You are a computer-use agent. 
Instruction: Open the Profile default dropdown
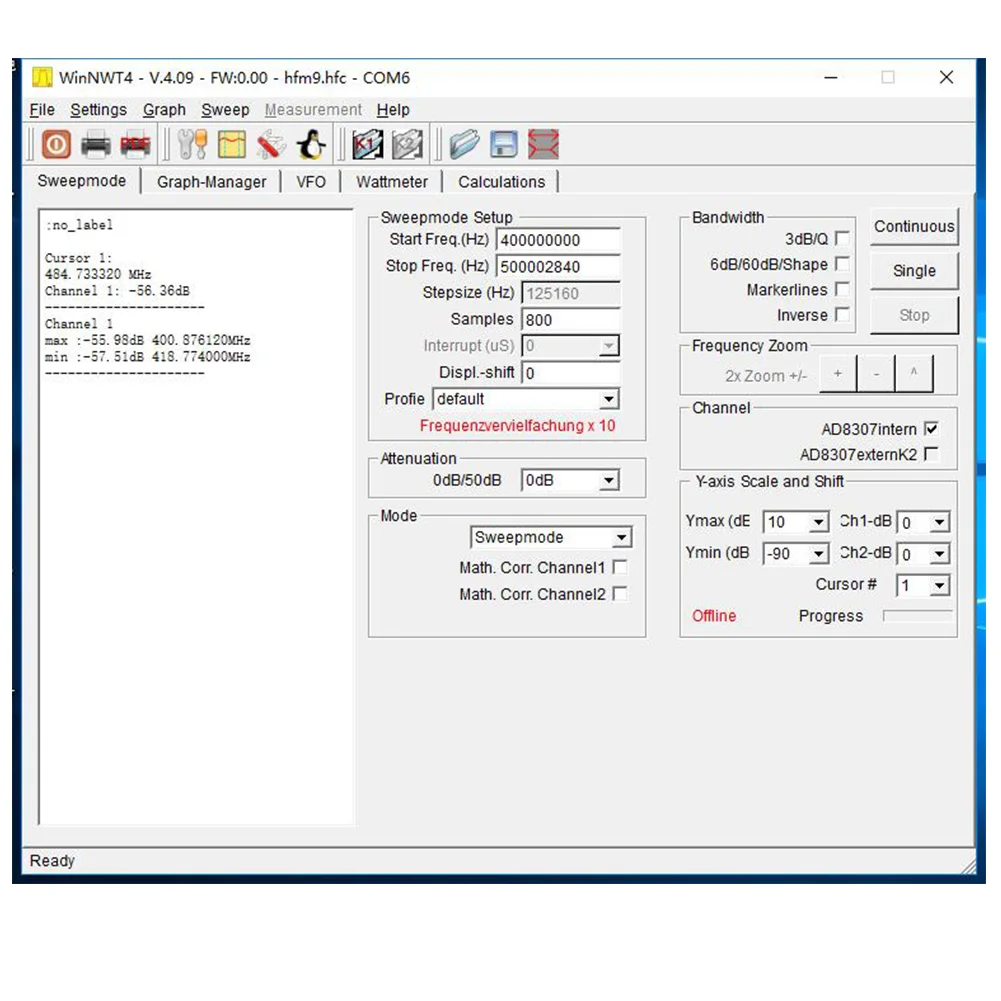click(x=526, y=399)
